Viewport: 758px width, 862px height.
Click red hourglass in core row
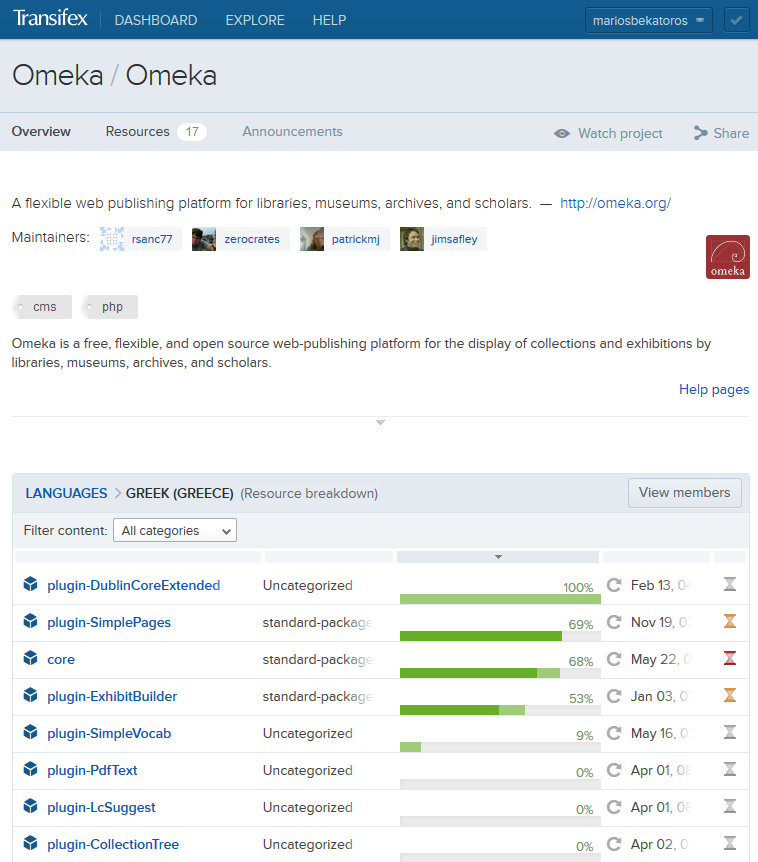pyautogui.click(x=730, y=658)
